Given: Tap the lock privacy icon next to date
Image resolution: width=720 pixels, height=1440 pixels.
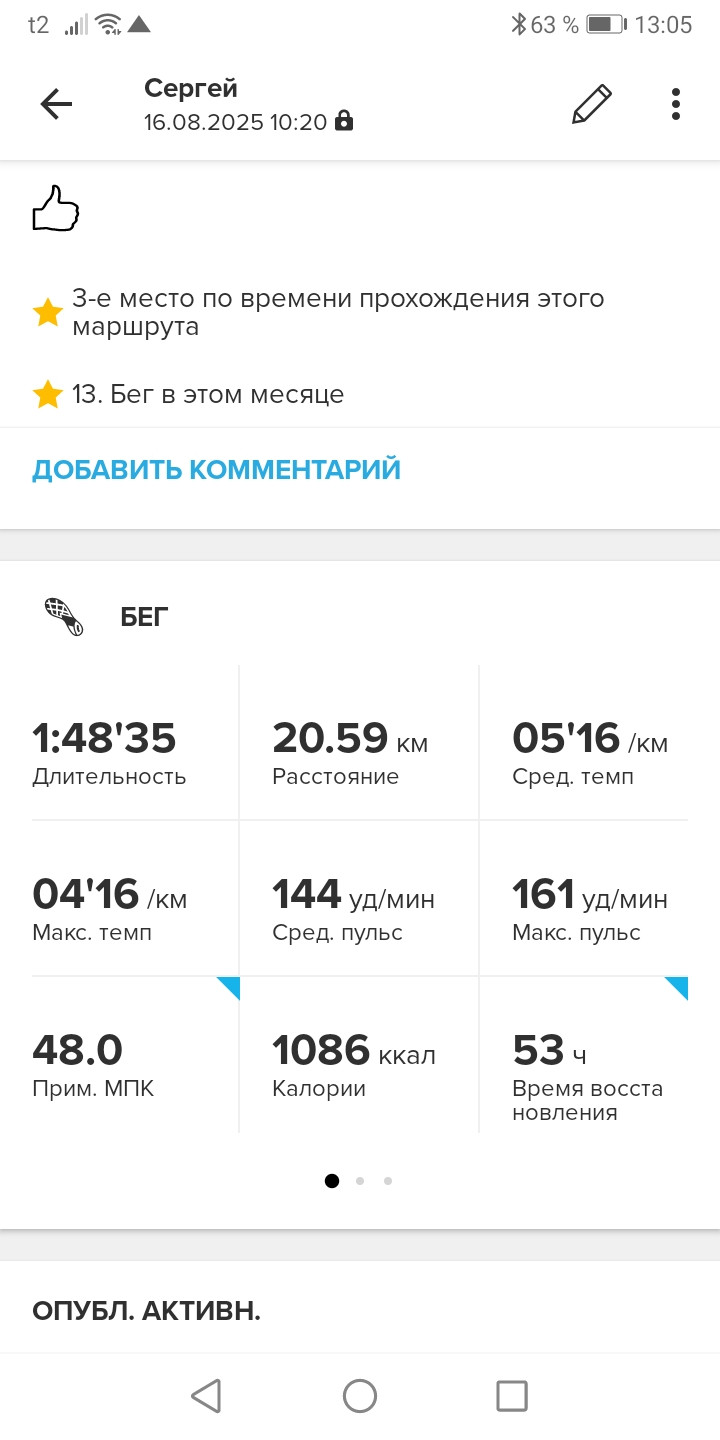Looking at the screenshot, I should click(x=344, y=122).
